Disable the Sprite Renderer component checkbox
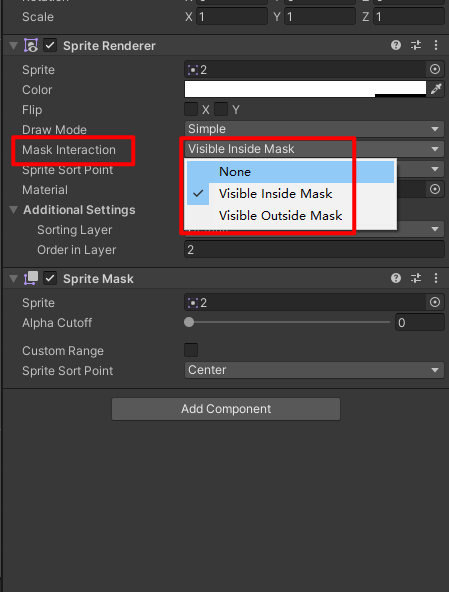449x592 pixels. coord(50,45)
